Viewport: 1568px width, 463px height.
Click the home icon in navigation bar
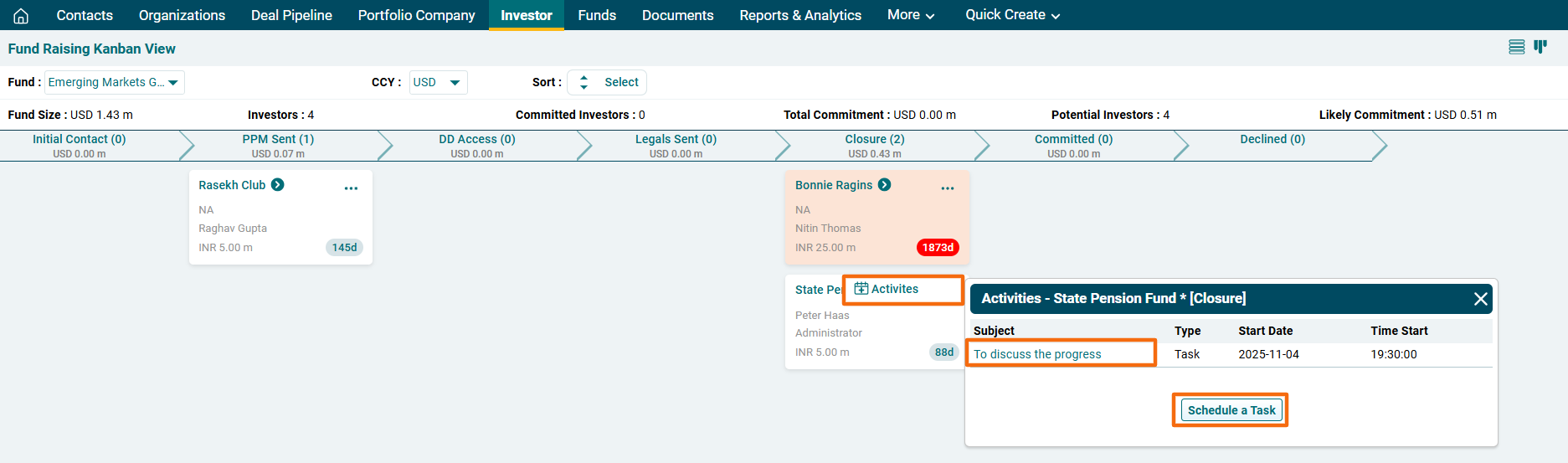pos(21,16)
